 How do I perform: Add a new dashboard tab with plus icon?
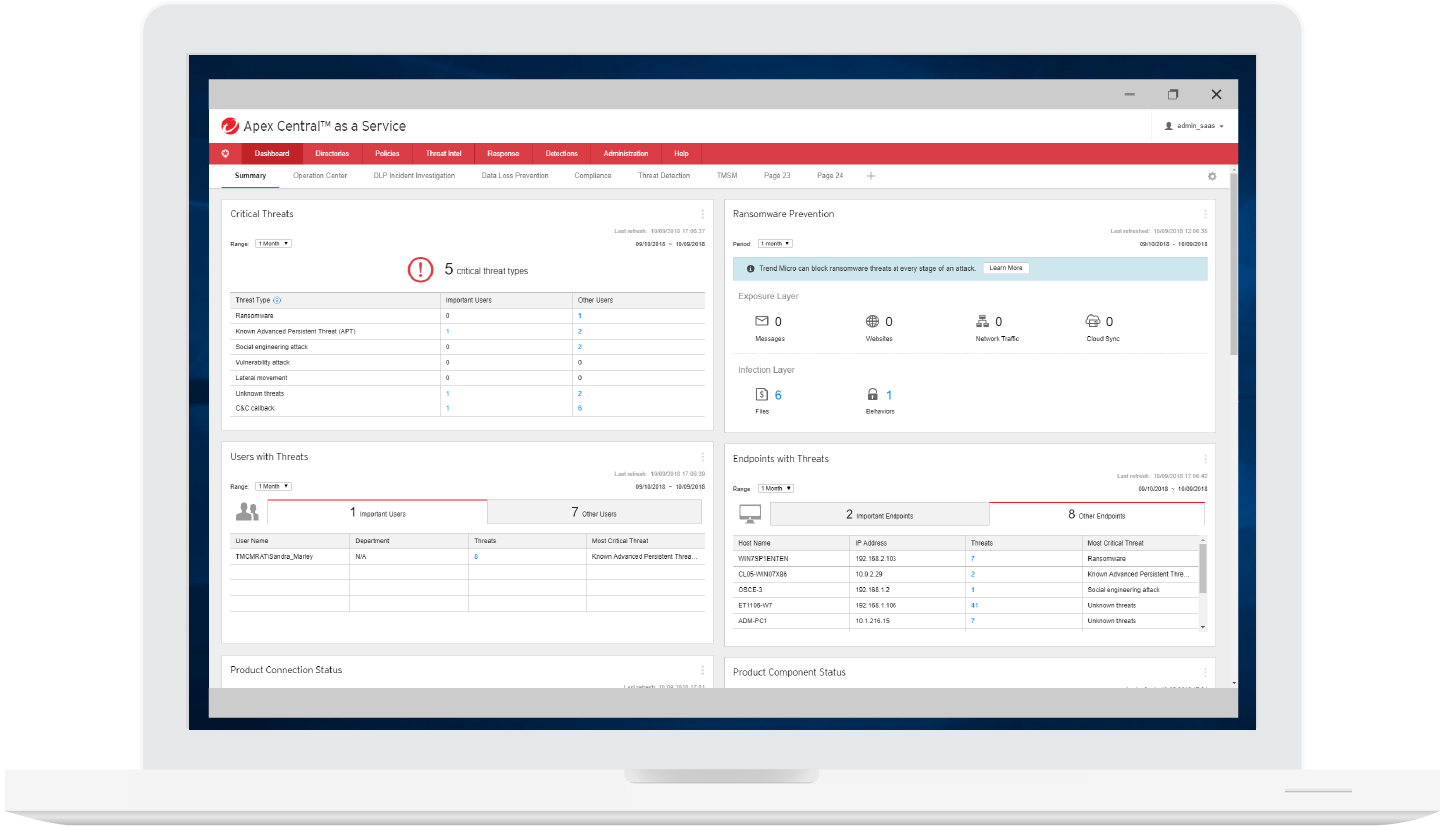point(871,176)
